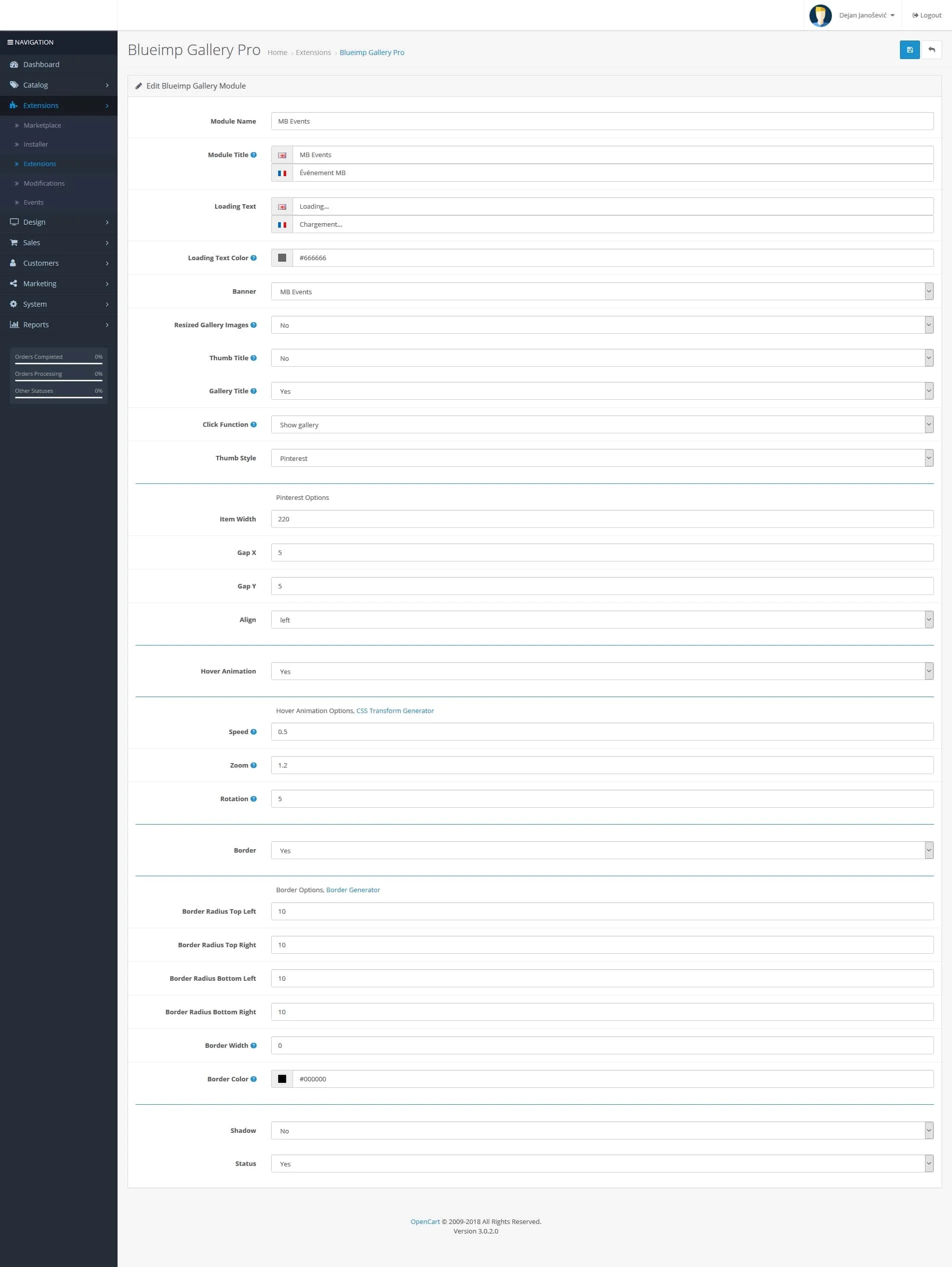The image size is (952, 1267).
Task: Click Rotation help icon
Action: point(253,799)
